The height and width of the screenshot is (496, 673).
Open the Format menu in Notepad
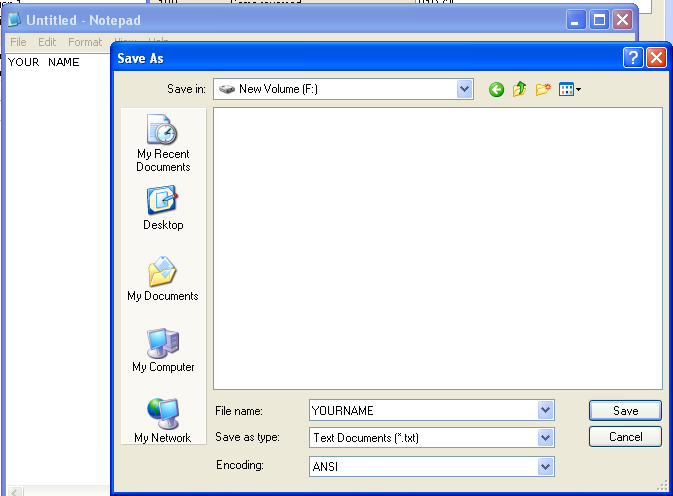pyautogui.click(x=85, y=42)
